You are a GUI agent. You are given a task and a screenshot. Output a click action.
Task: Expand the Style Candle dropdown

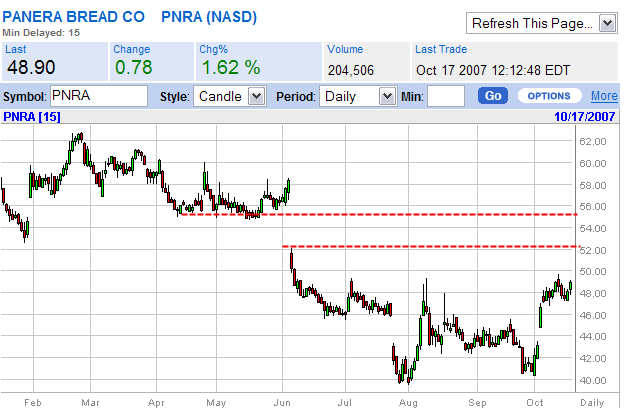(x=230, y=96)
